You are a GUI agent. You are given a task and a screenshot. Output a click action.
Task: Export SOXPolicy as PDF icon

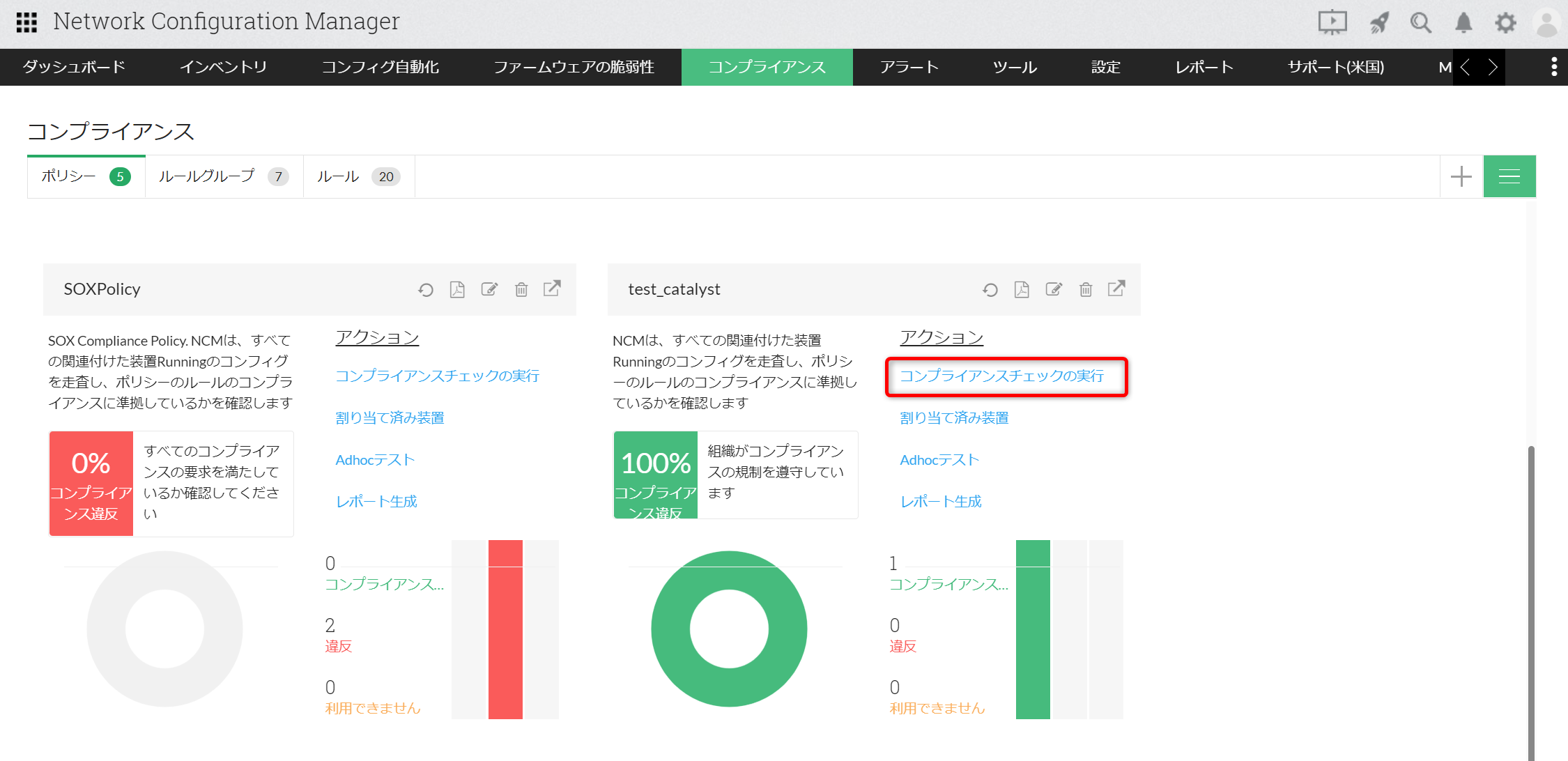click(x=457, y=290)
